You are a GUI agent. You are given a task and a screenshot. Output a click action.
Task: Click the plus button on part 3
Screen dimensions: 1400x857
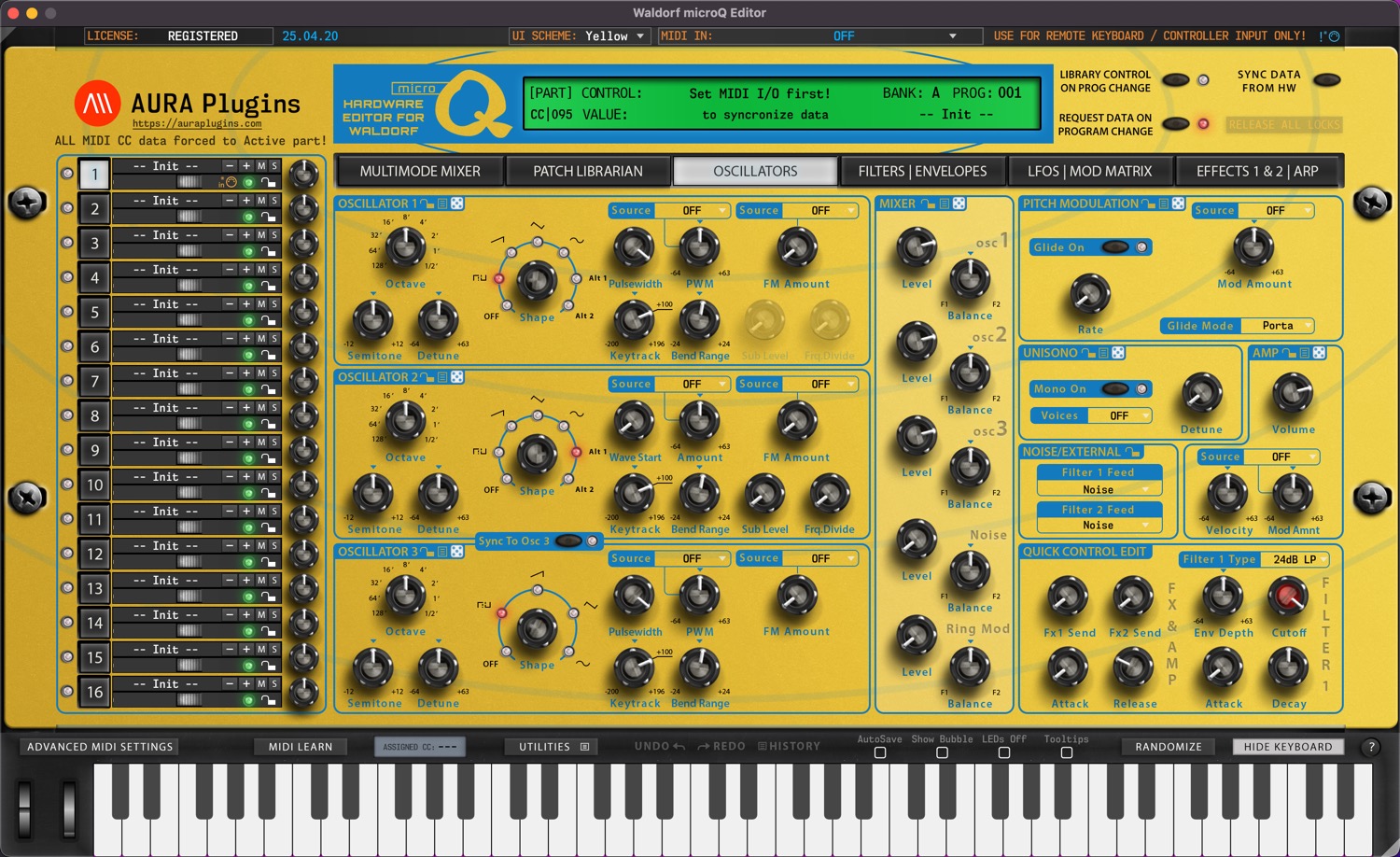tap(246, 235)
